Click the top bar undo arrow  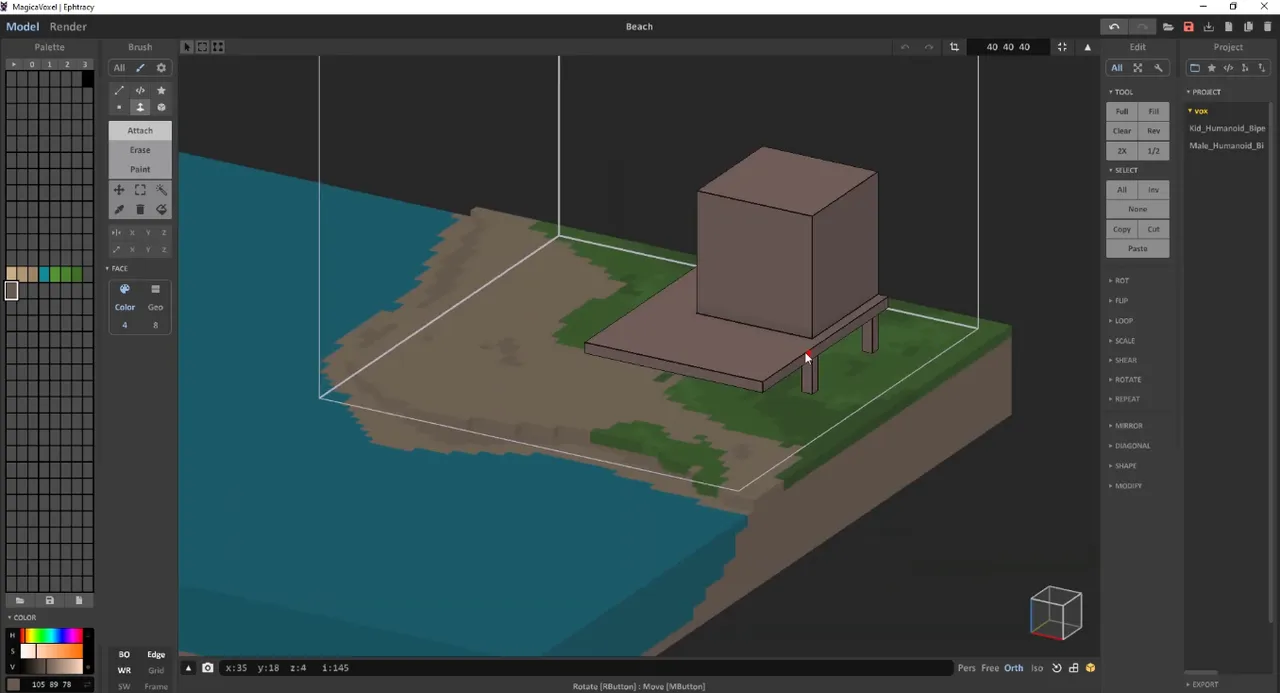(1114, 27)
